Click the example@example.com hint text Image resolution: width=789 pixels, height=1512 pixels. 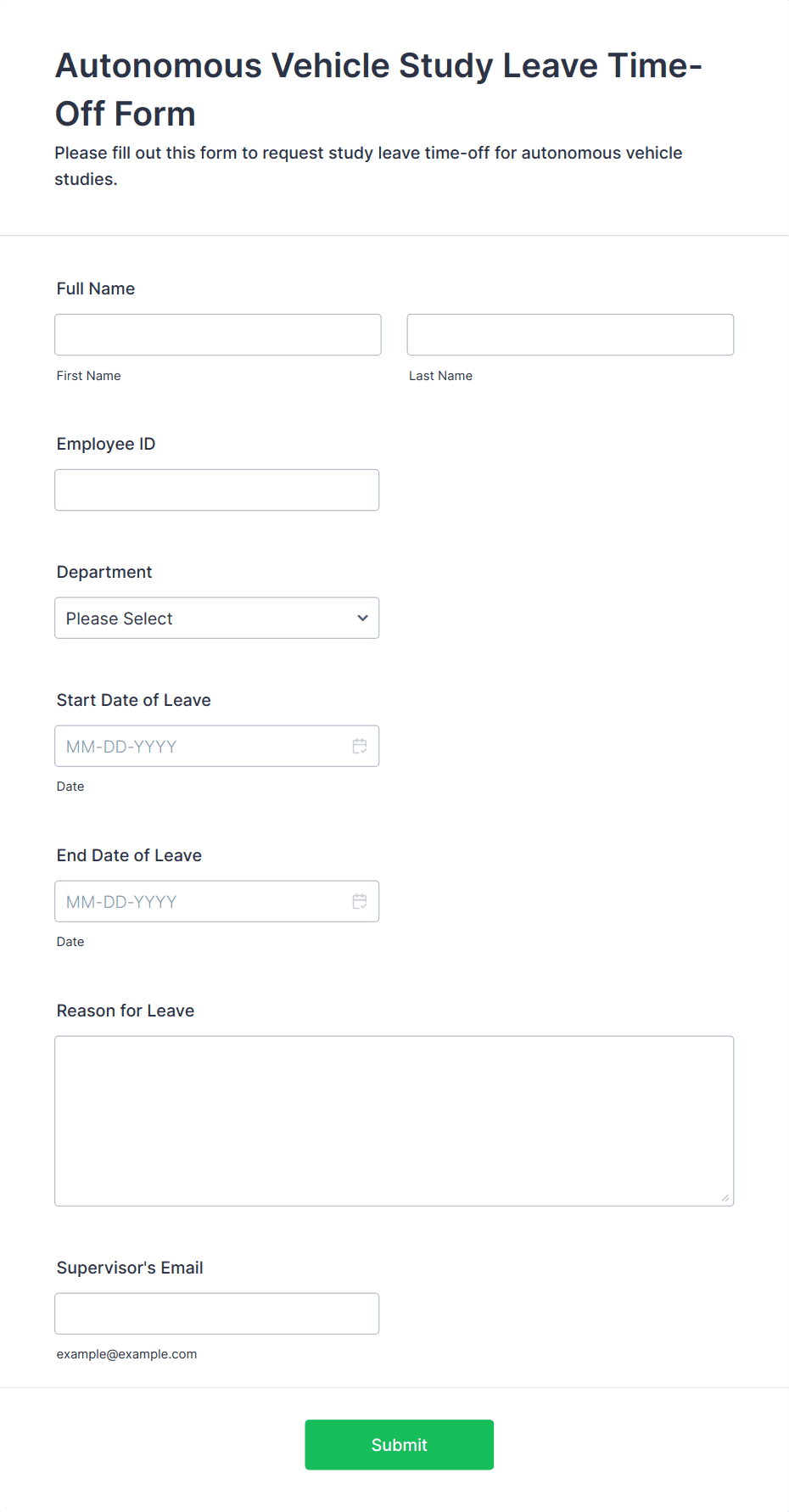click(x=126, y=1354)
